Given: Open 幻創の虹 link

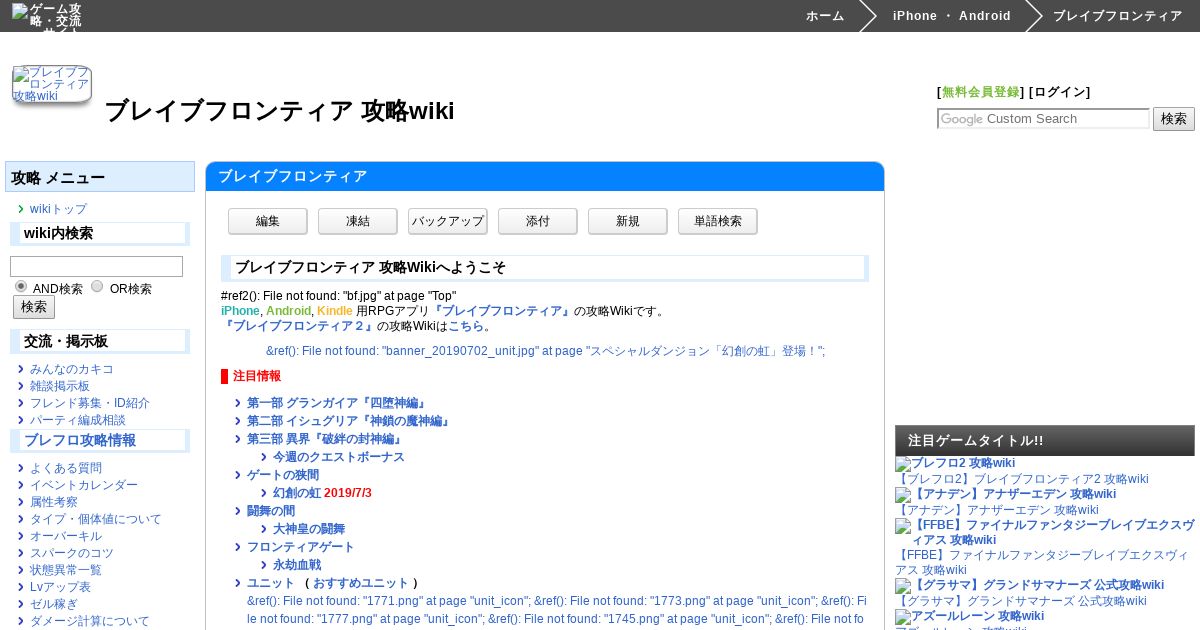Looking at the screenshot, I should point(297,493).
